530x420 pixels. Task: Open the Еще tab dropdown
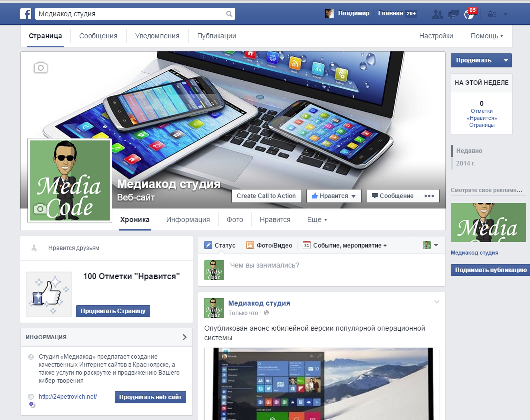pyautogui.click(x=317, y=220)
